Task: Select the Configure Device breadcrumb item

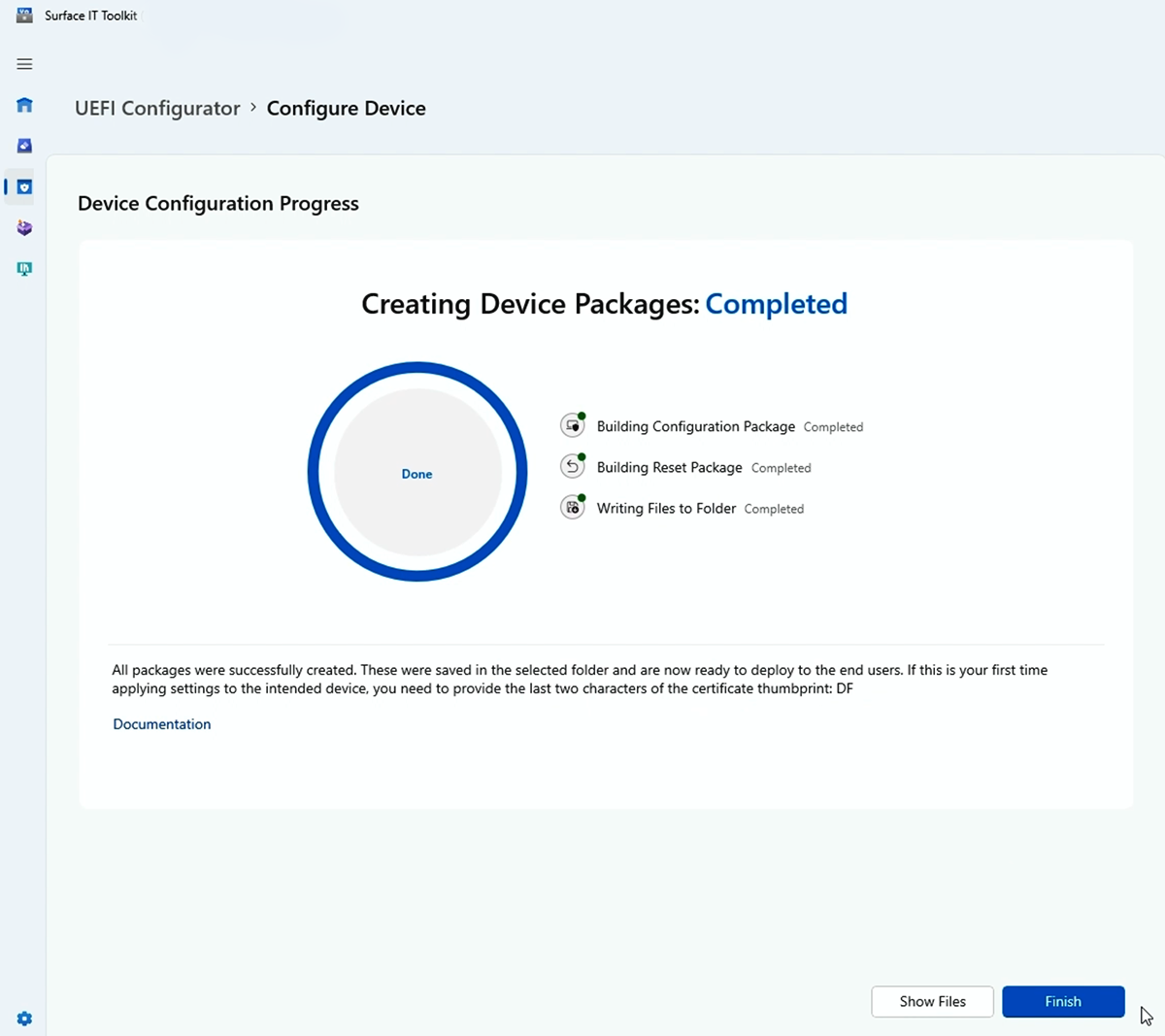Action: coord(346,108)
